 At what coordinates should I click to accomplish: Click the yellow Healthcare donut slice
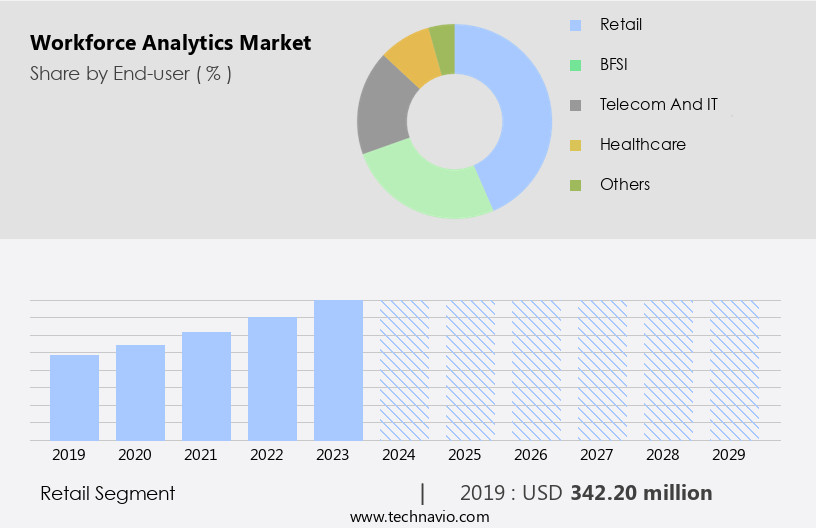tap(412, 58)
